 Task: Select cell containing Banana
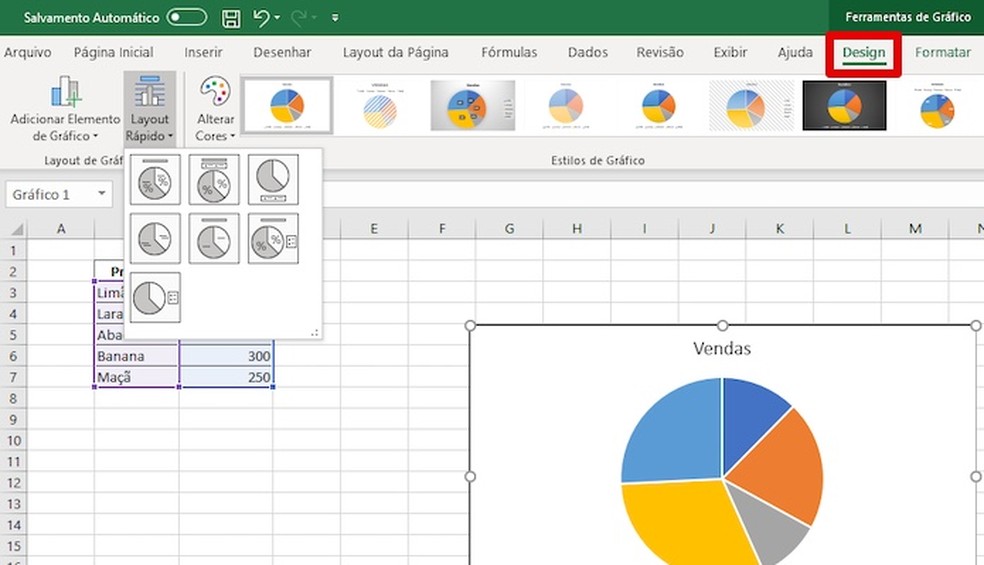point(137,356)
